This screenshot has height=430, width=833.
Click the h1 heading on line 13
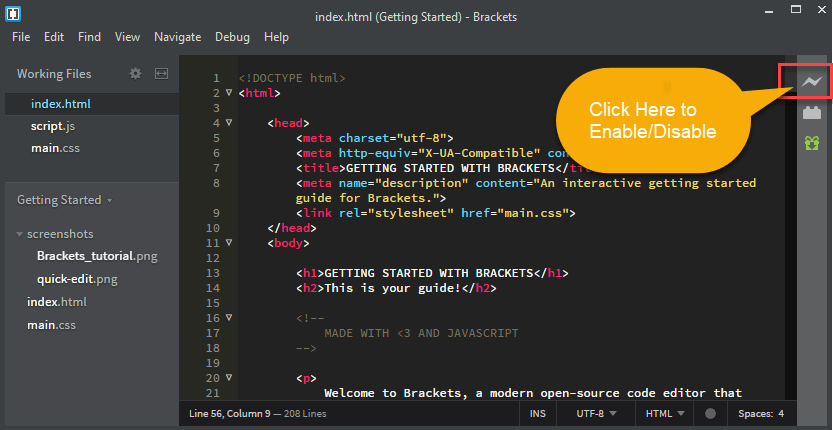click(x=432, y=273)
